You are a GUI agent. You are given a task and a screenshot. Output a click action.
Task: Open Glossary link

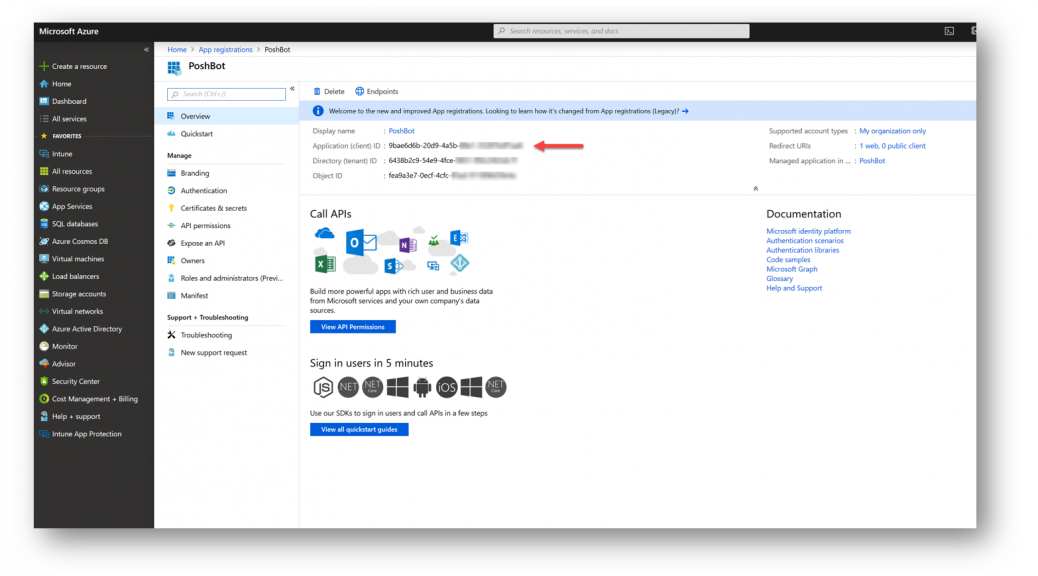click(x=779, y=279)
